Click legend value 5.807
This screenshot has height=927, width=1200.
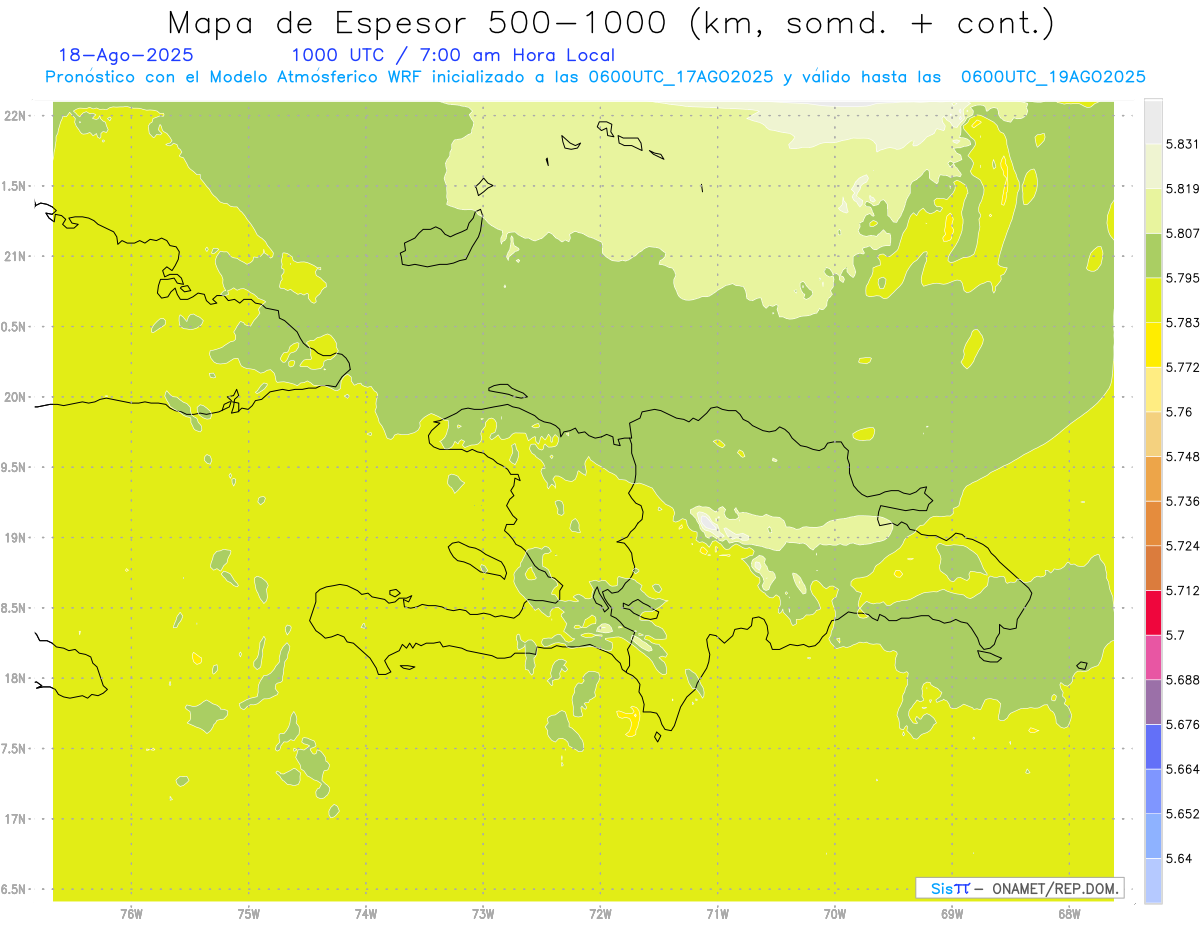pyautogui.click(x=1184, y=233)
